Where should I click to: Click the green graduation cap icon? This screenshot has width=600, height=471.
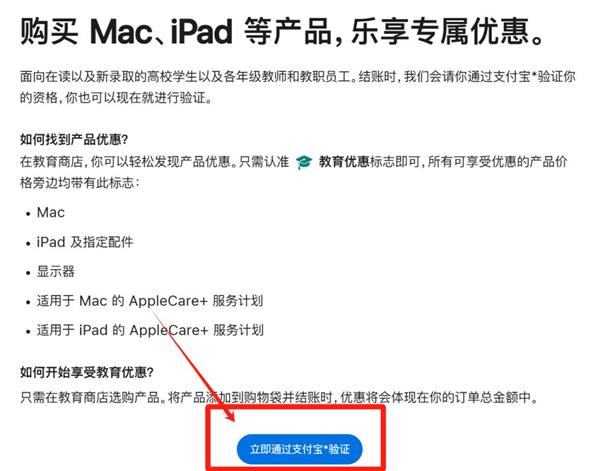[x=304, y=162]
